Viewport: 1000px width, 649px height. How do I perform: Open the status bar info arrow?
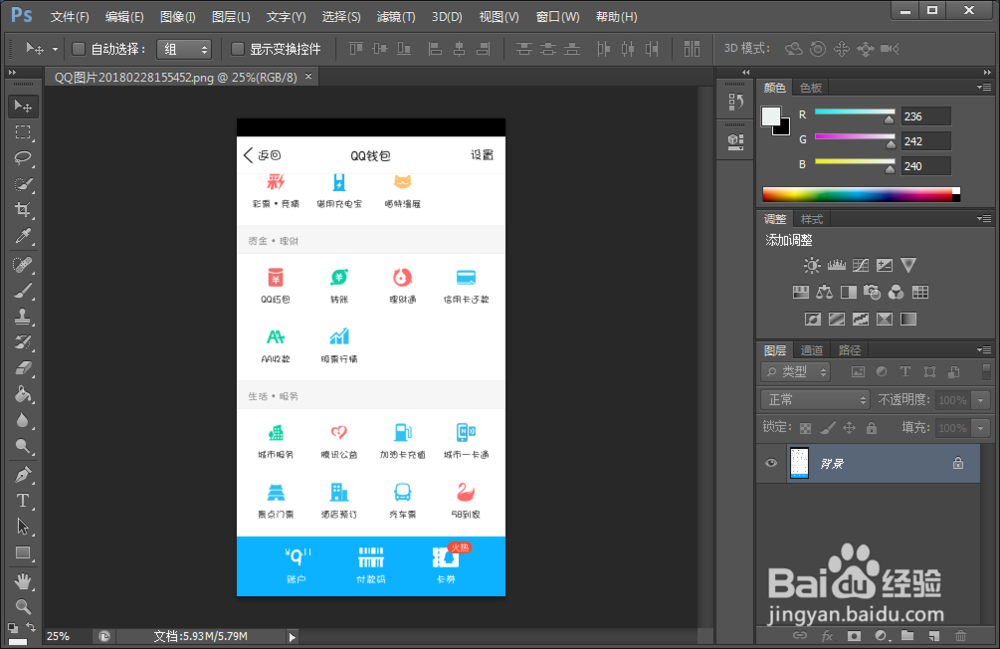pyautogui.click(x=292, y=636)
